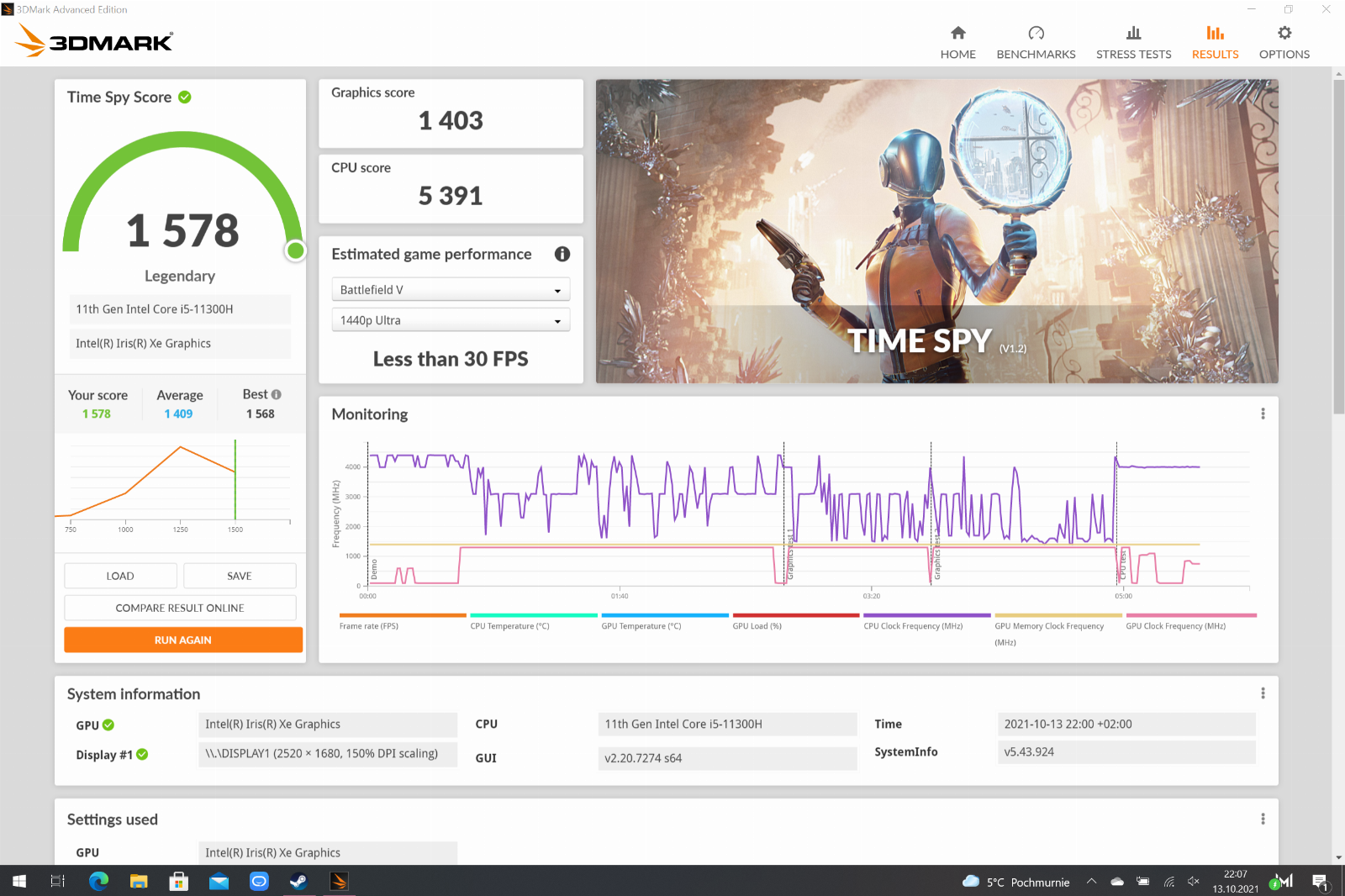The image size is (1345, 896).
Task: Open Mail app from taskbar
Action: coord(219,881)
